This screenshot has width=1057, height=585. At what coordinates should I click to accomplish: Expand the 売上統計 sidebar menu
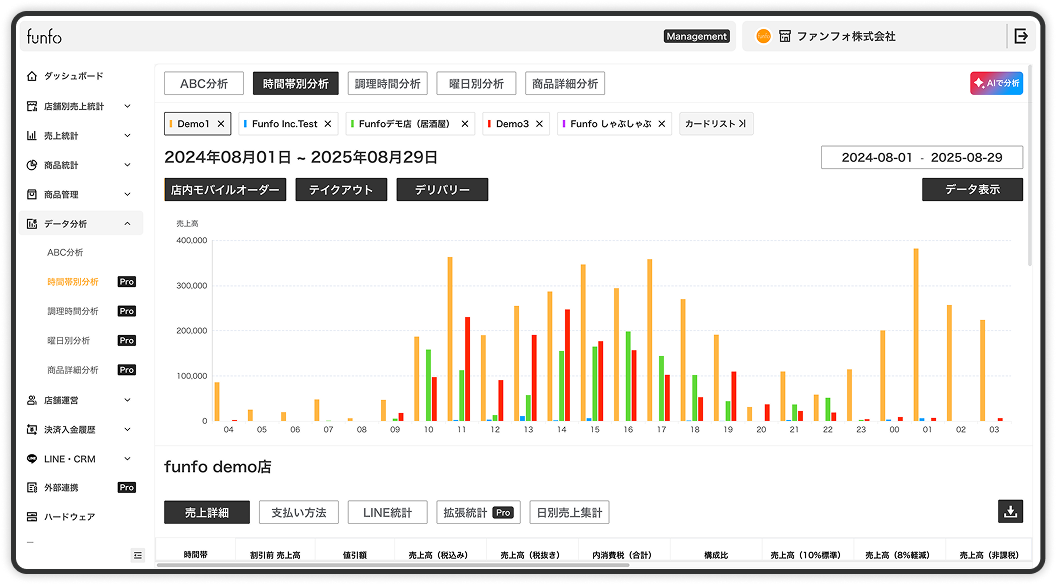coord(127,135)
